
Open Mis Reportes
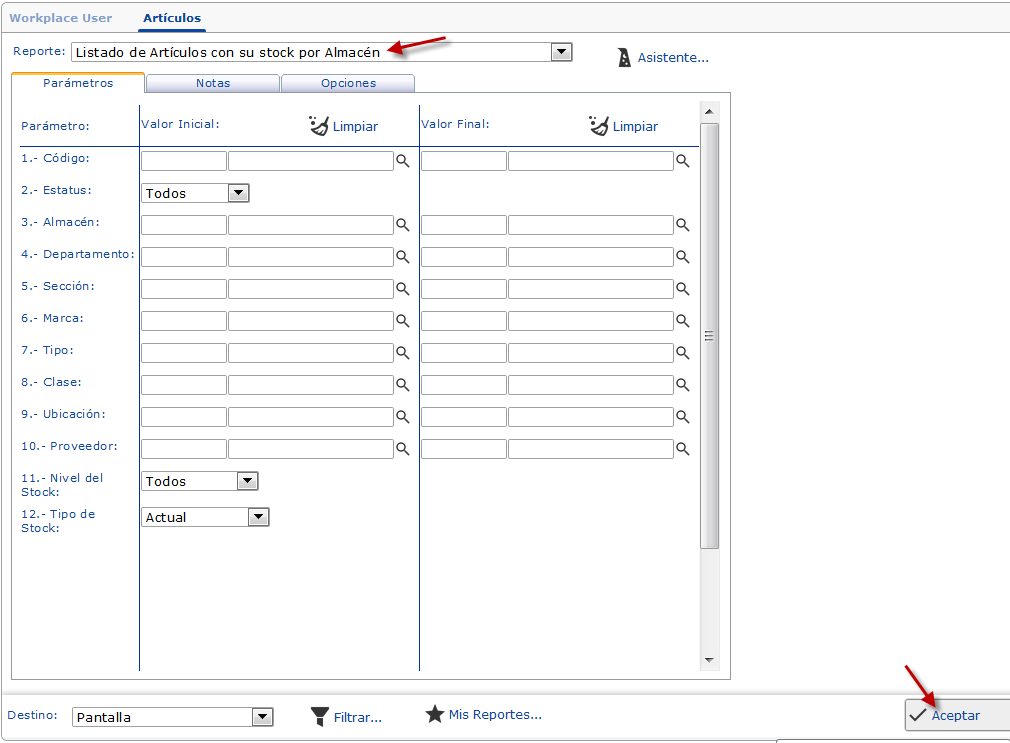click(484, 715)
